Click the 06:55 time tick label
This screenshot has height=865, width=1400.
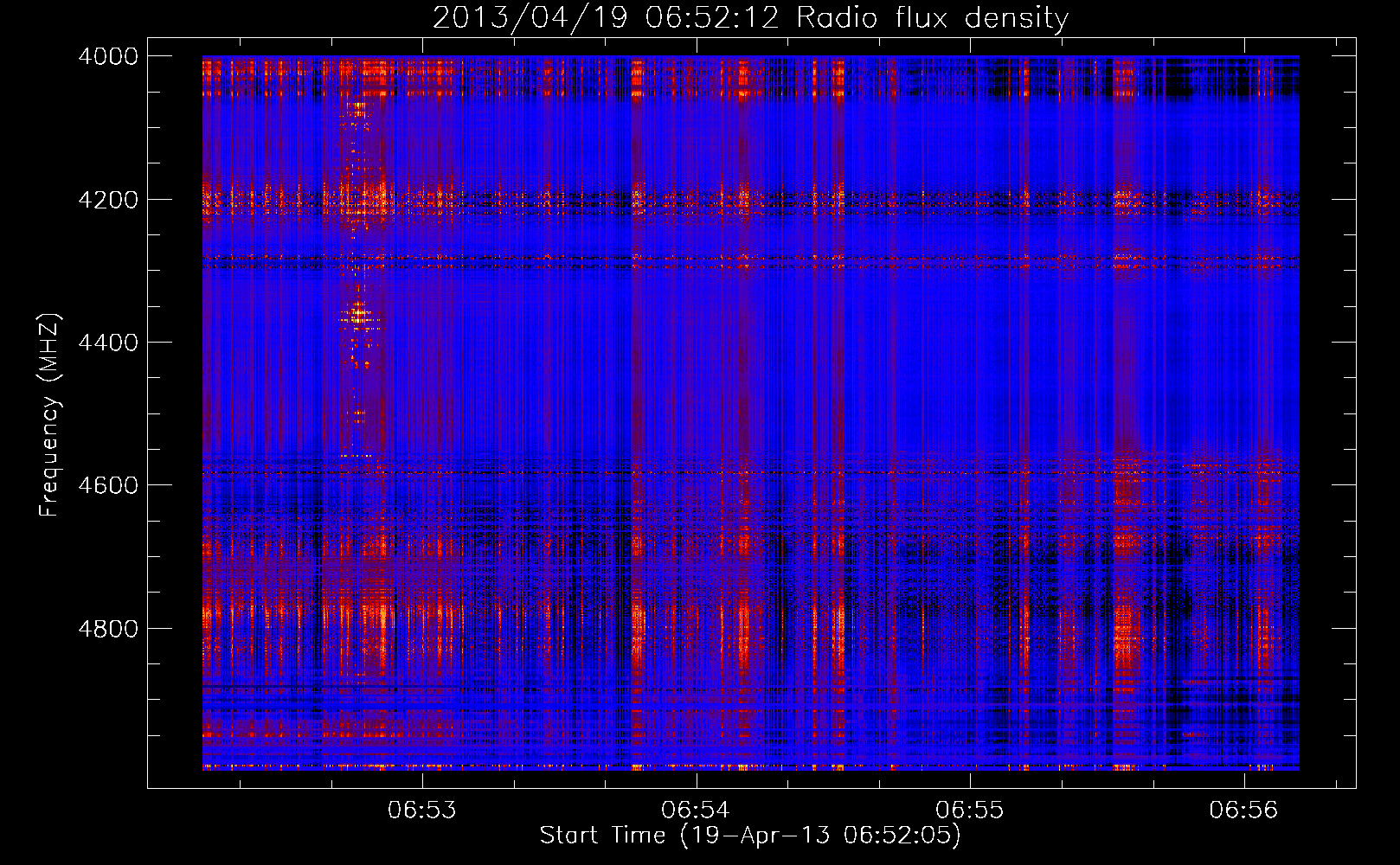point(970,810)
